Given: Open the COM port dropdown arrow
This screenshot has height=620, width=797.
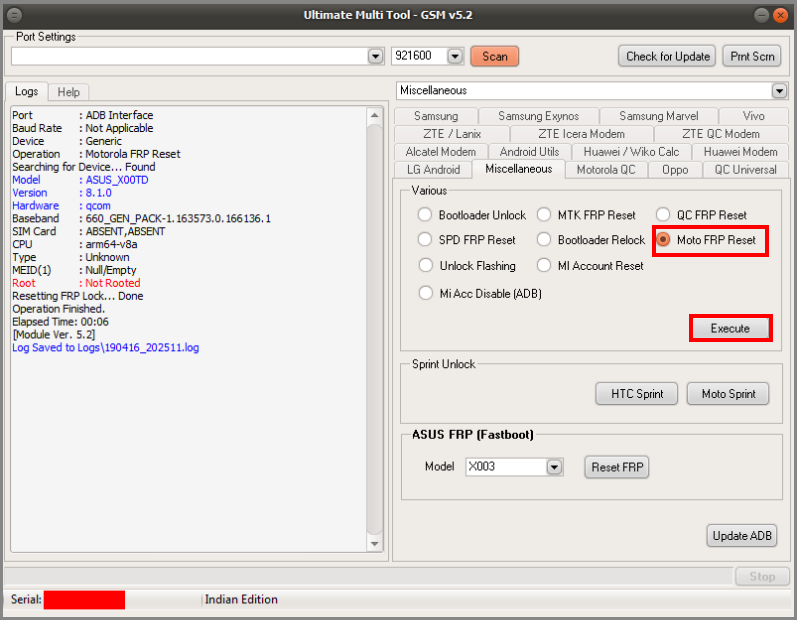Looking at the screenshot, I should 375,56.
